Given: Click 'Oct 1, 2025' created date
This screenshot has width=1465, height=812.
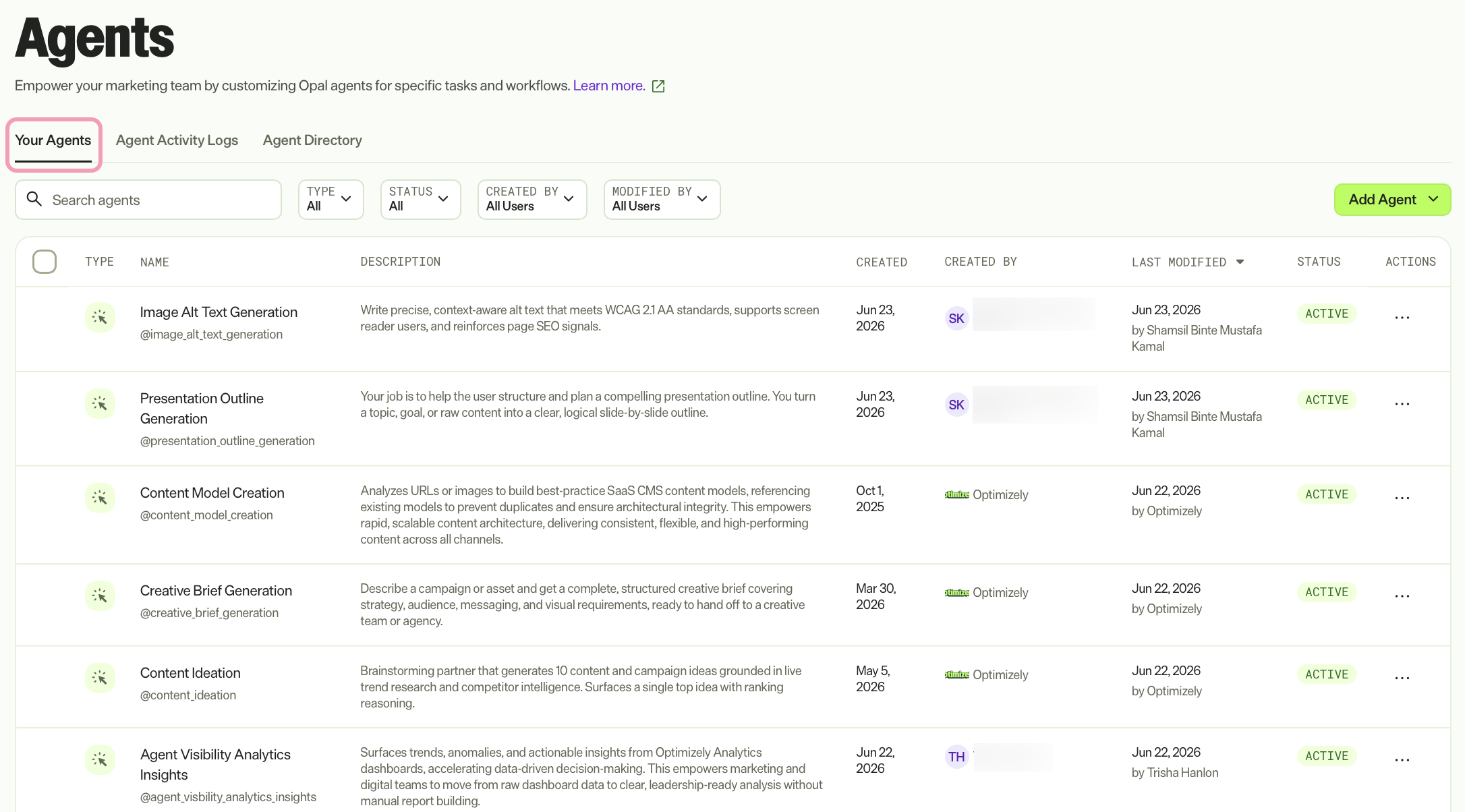Looking at the screenshot, I should coord(870,499).
